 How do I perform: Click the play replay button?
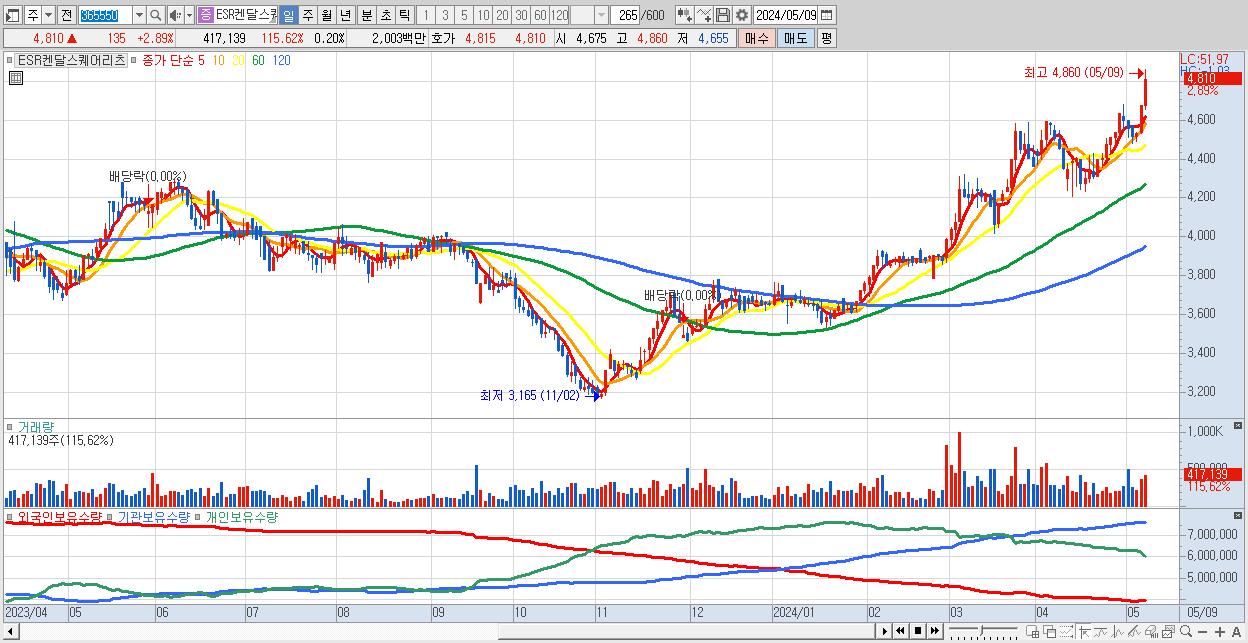coord(885,631)
